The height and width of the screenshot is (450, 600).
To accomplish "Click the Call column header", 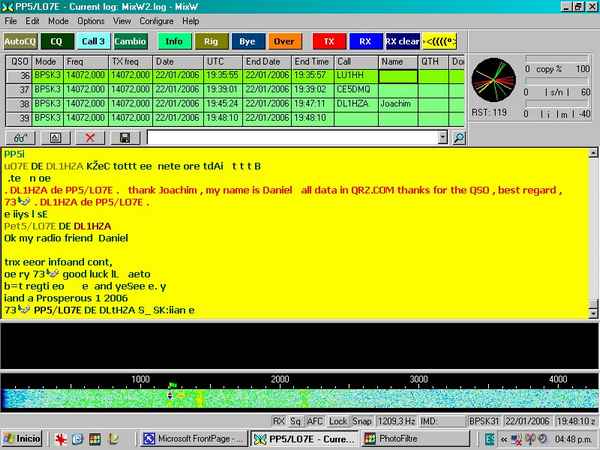I will click(x=356, y=62).
